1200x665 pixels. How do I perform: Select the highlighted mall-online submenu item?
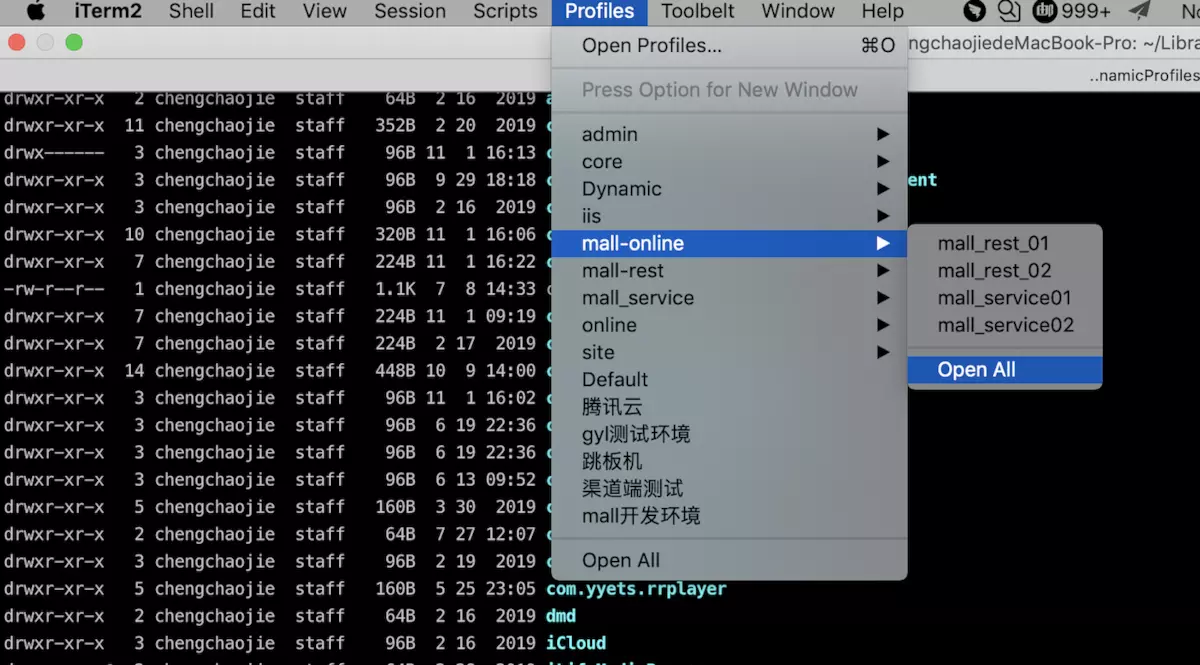tap(729, 243)
